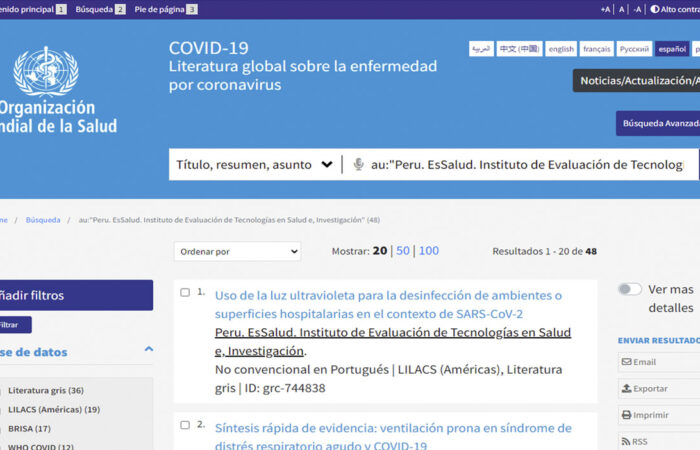Show 100 results per page

click(429, 251)
